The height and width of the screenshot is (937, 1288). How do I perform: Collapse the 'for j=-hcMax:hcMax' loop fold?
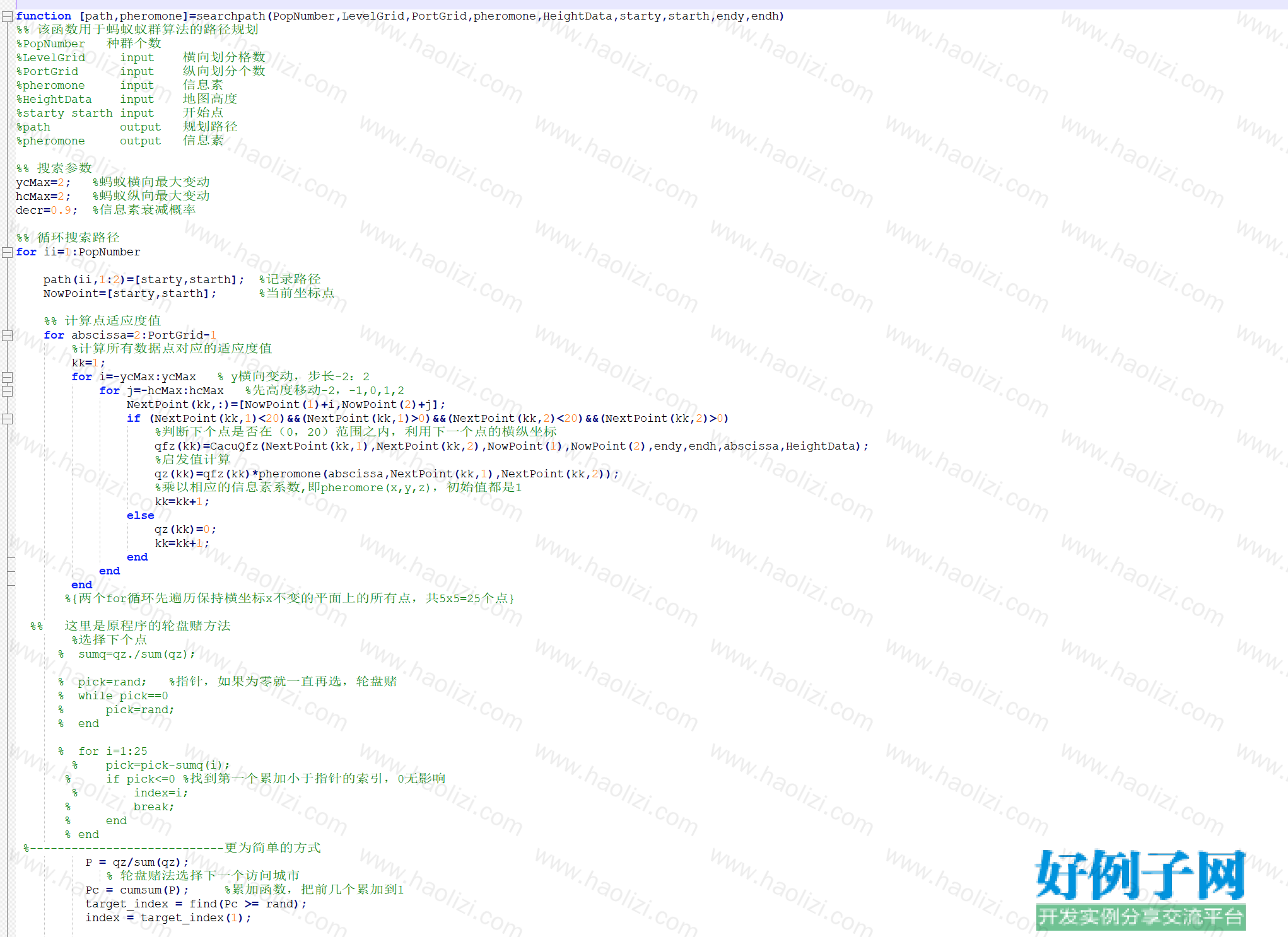coord(8,391)
